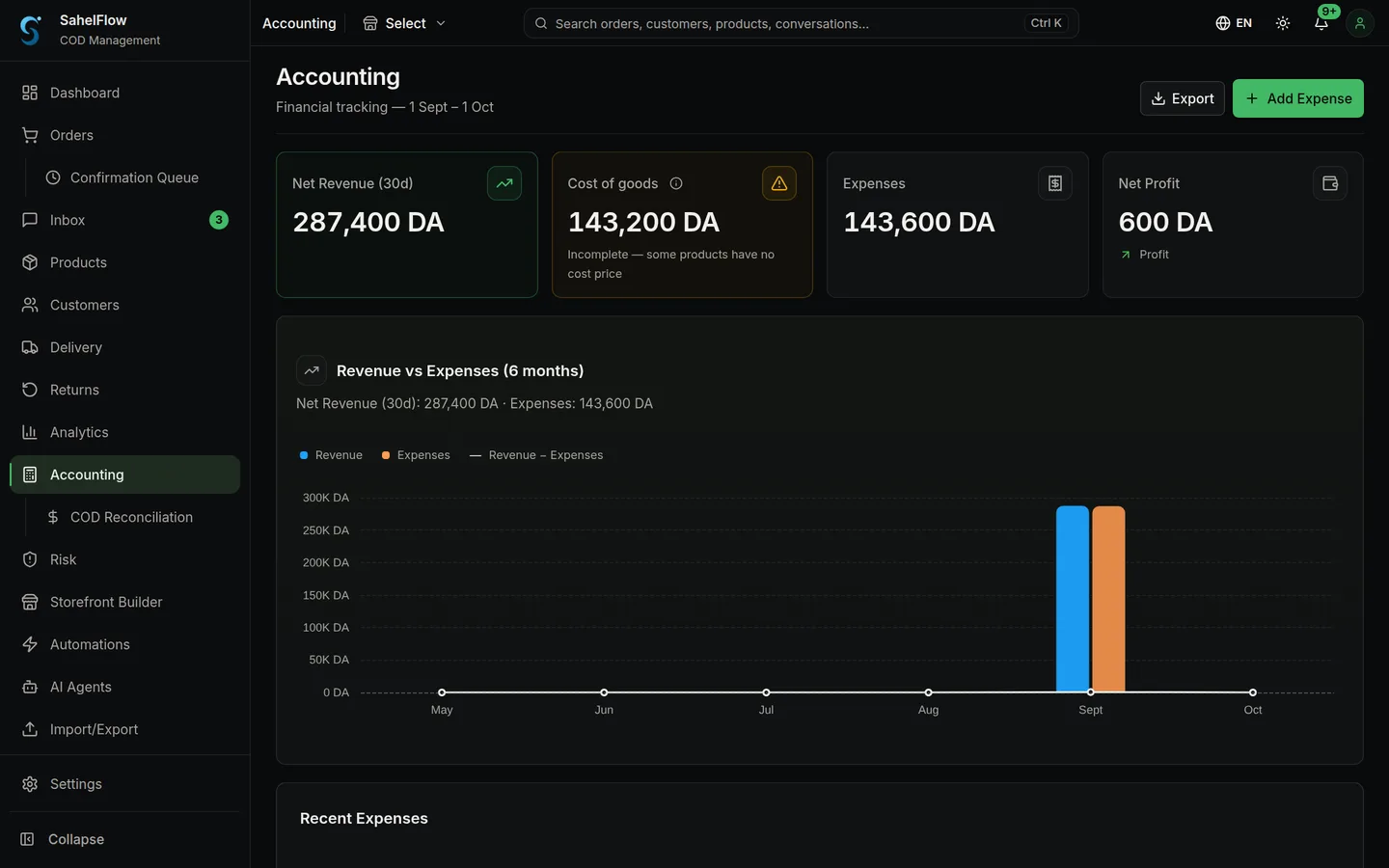Click the Customers people icon
Screen dimensions: 1389x868
pyautogui.click(x=30, y=305)
